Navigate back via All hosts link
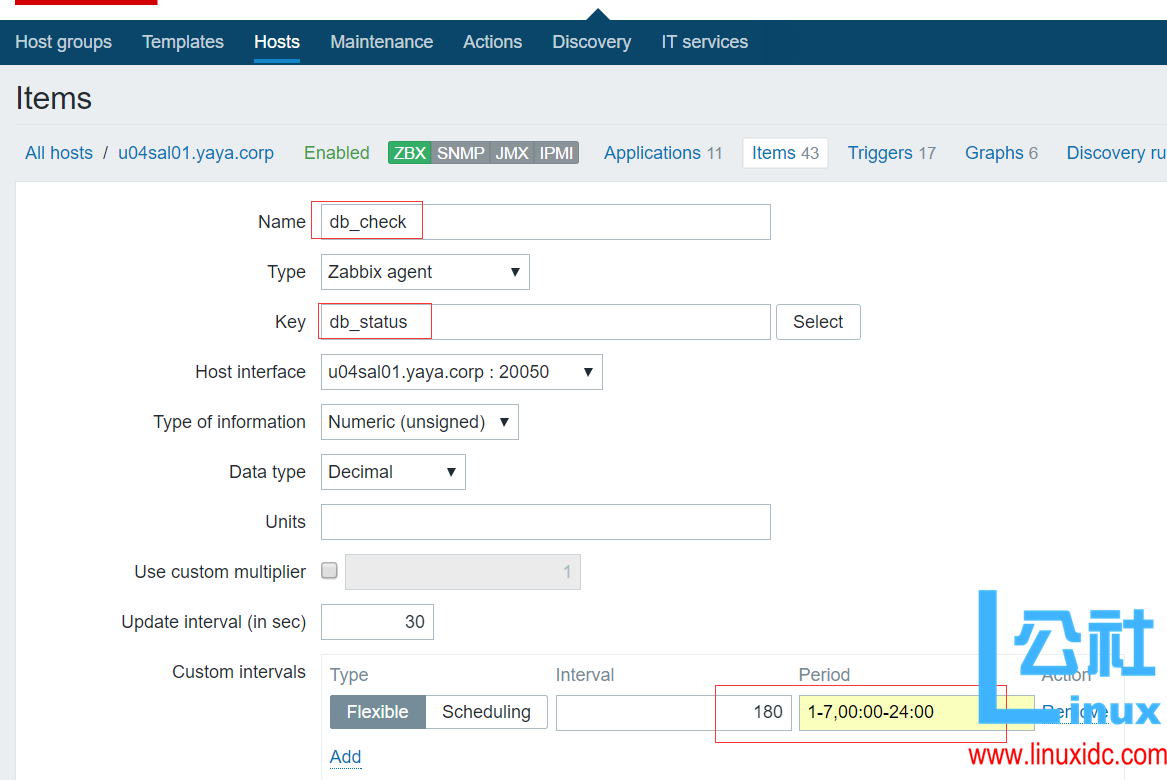The image size is (1167, 780). [58, 152]
